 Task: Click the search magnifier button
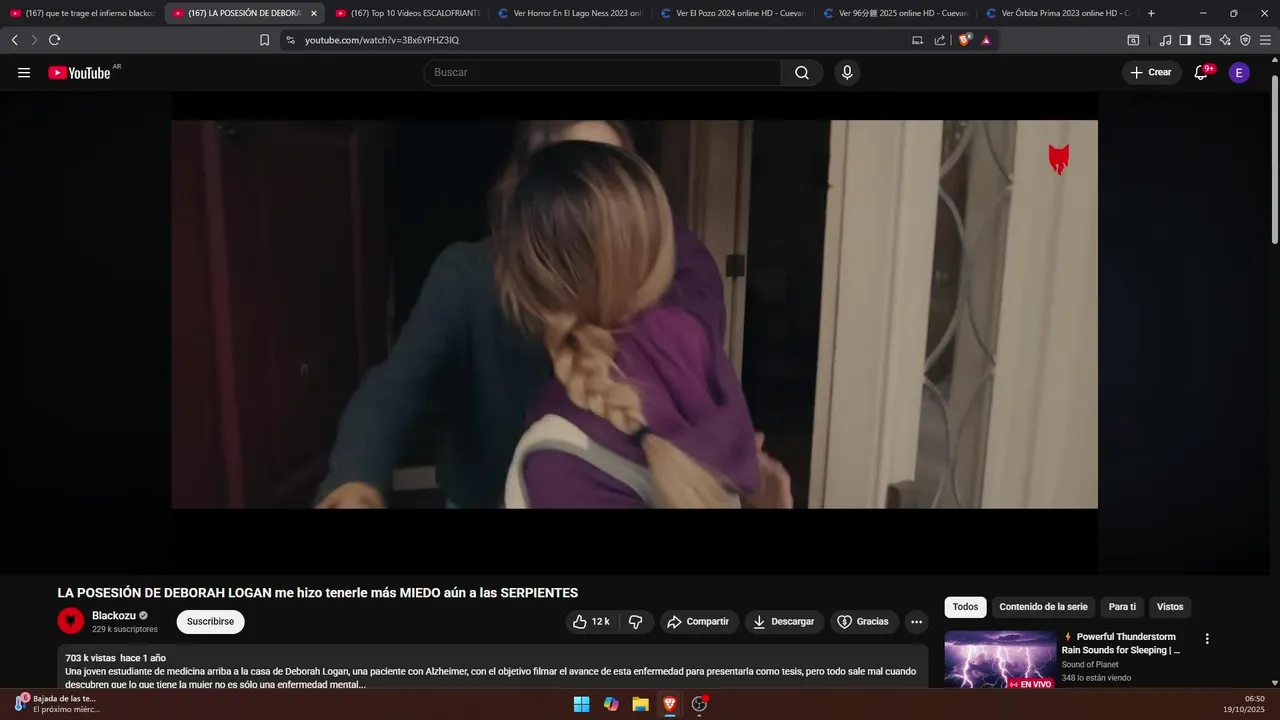pyautogui.click(x=802, y=73)
